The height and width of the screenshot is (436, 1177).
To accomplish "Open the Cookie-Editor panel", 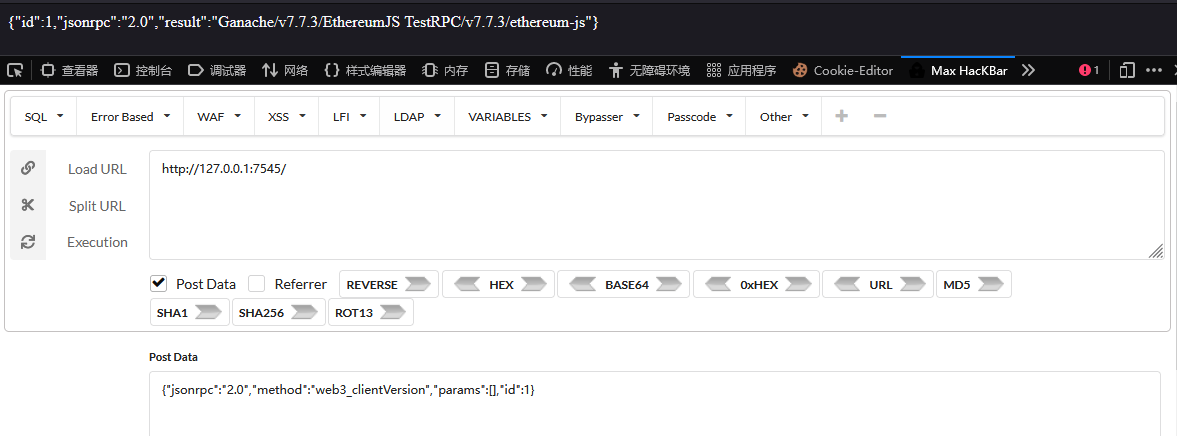I will (843, 71).
